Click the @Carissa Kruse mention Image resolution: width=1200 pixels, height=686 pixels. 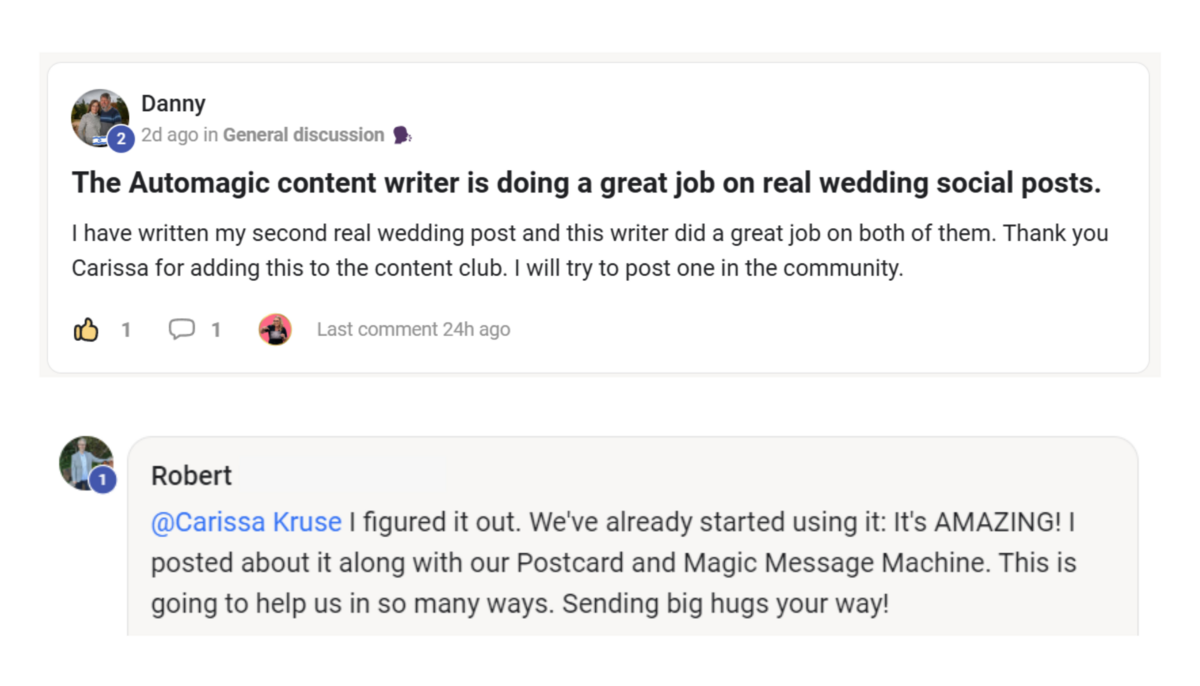246,522
